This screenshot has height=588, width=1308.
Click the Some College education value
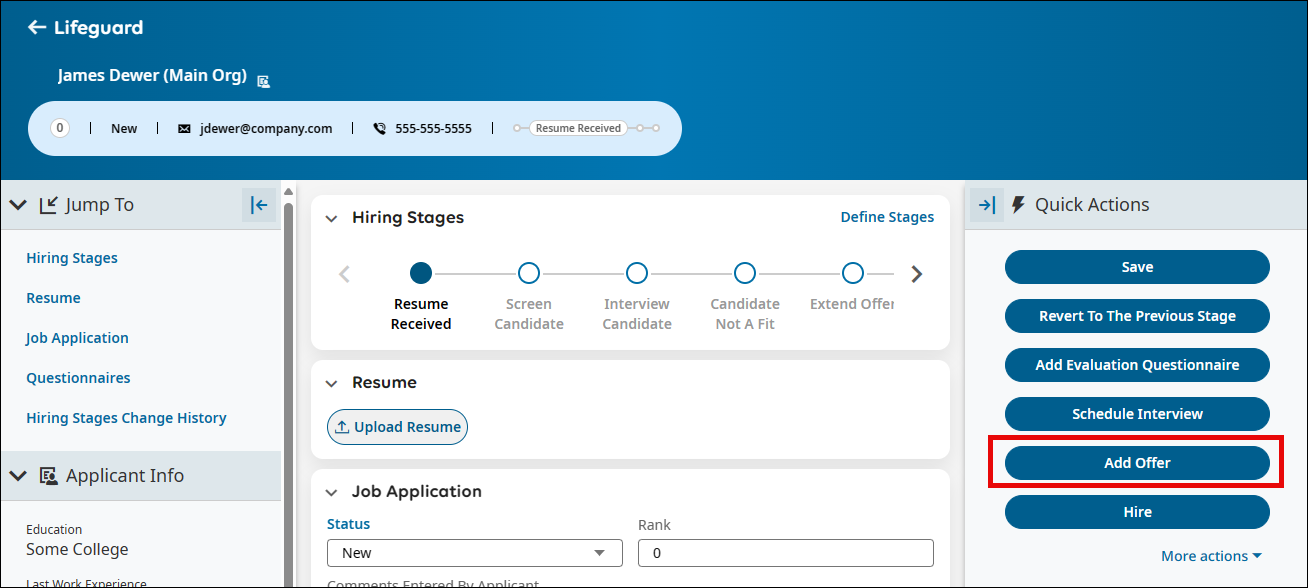[x=77, y=549]
